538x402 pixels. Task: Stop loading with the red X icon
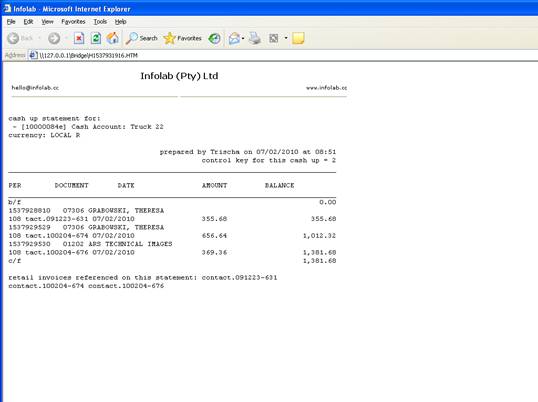(x=79, y=38)
